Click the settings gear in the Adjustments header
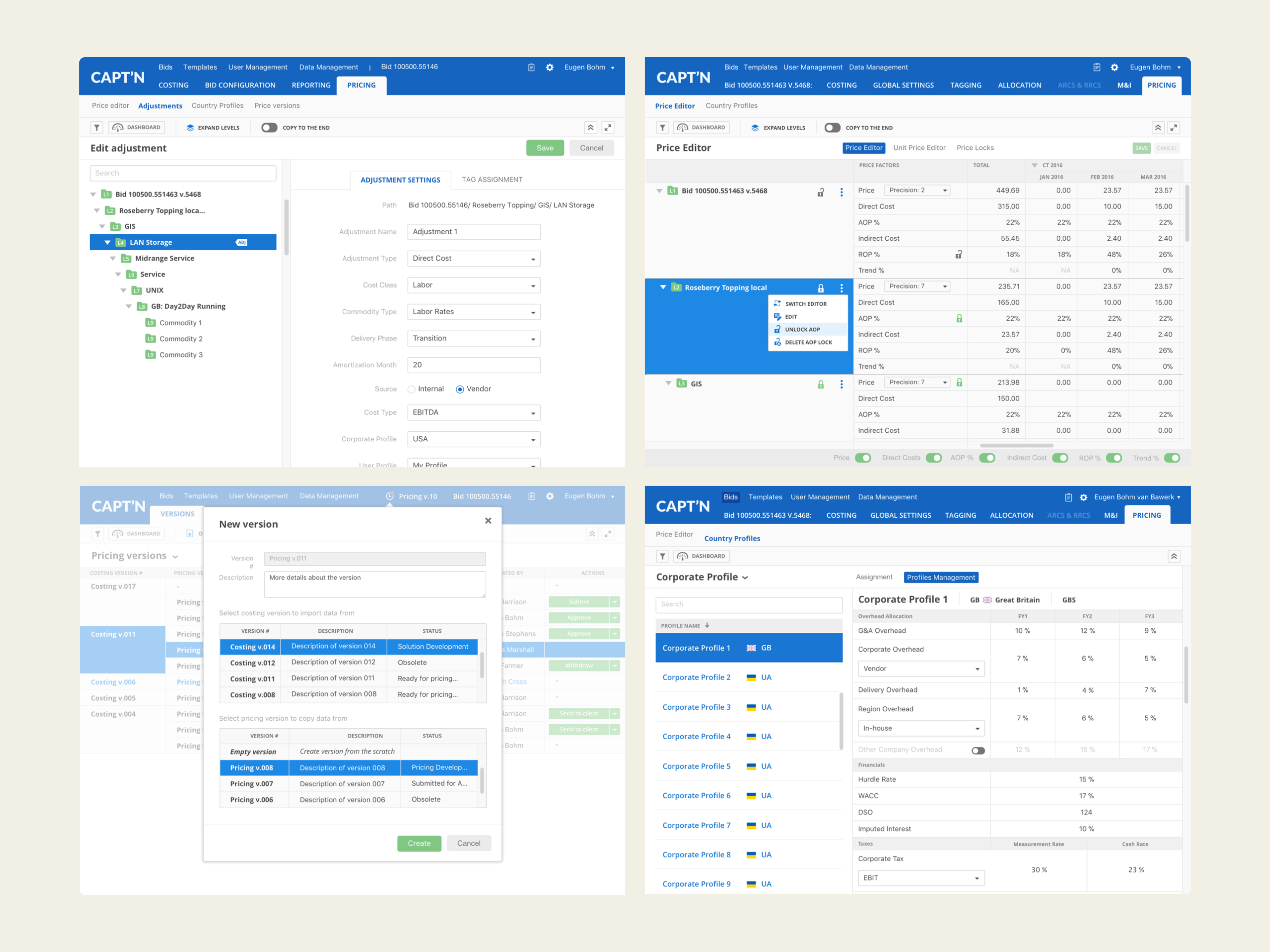The width and height of the screenshot is (1270, 952). [549, 67]
